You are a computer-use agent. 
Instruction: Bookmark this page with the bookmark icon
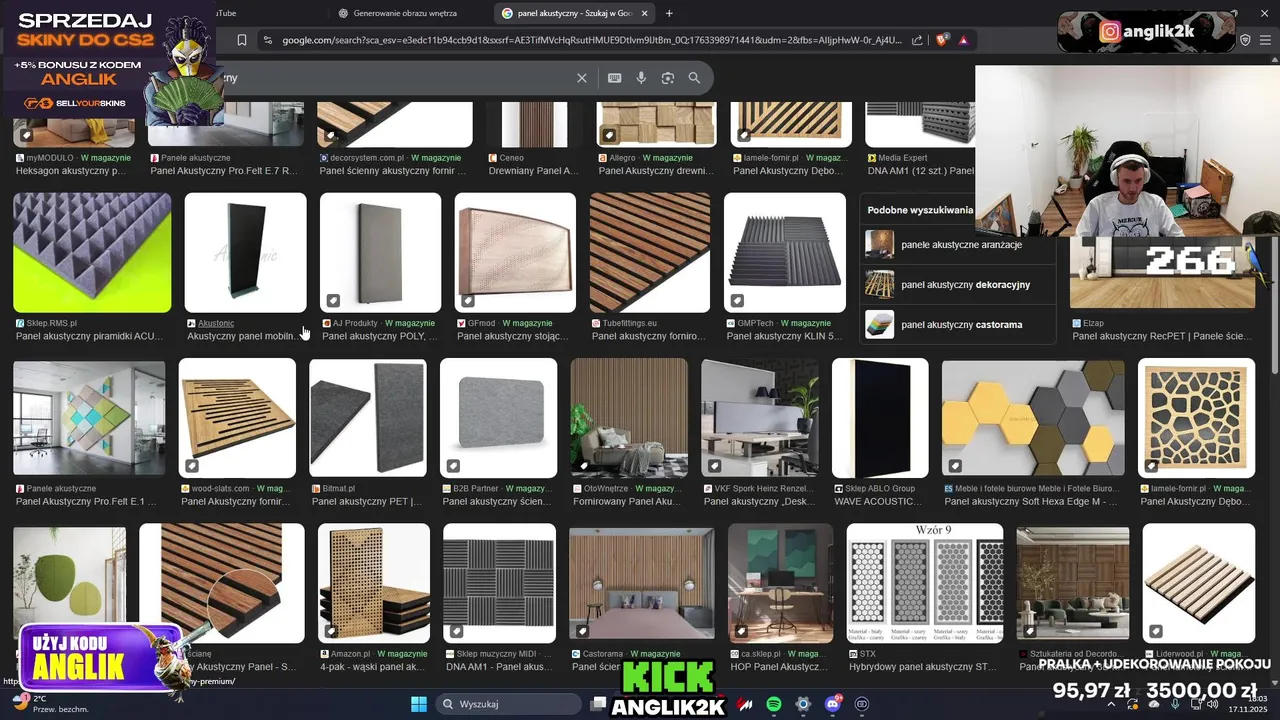242,40
